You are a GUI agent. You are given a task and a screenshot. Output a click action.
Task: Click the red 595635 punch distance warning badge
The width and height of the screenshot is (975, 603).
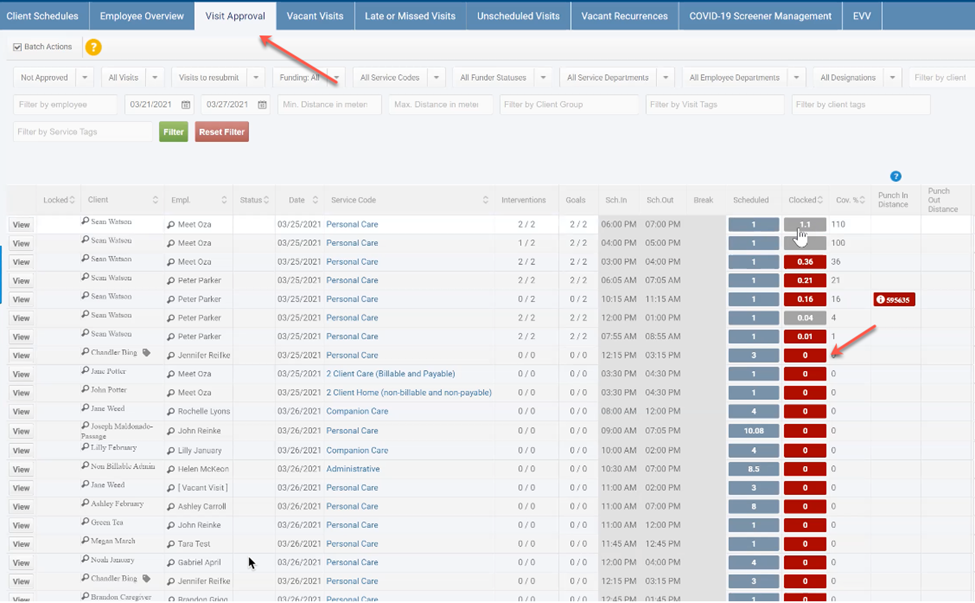[894, 299]
